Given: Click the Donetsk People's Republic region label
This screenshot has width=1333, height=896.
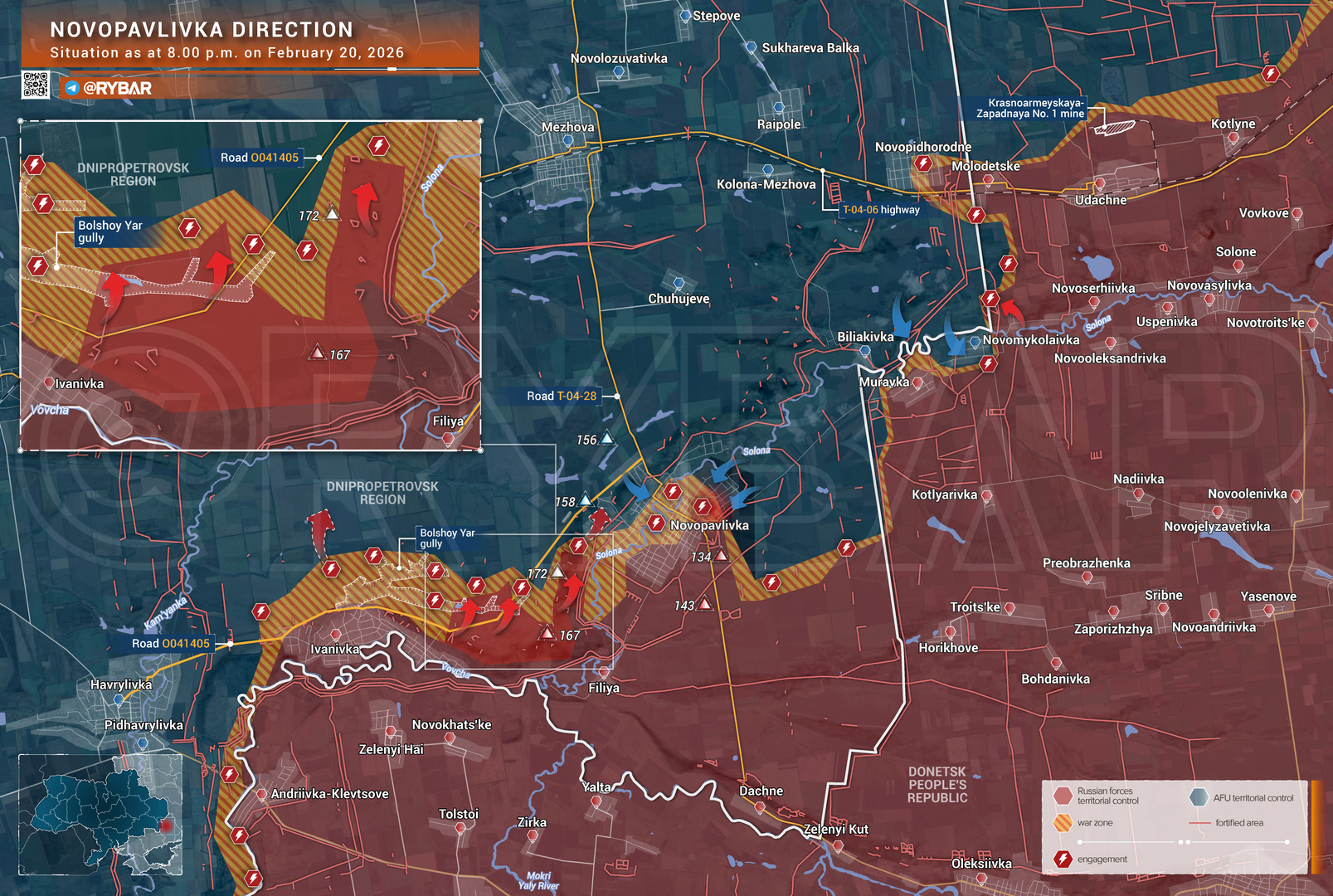Looking at the screenshot, I should point(937,785).
